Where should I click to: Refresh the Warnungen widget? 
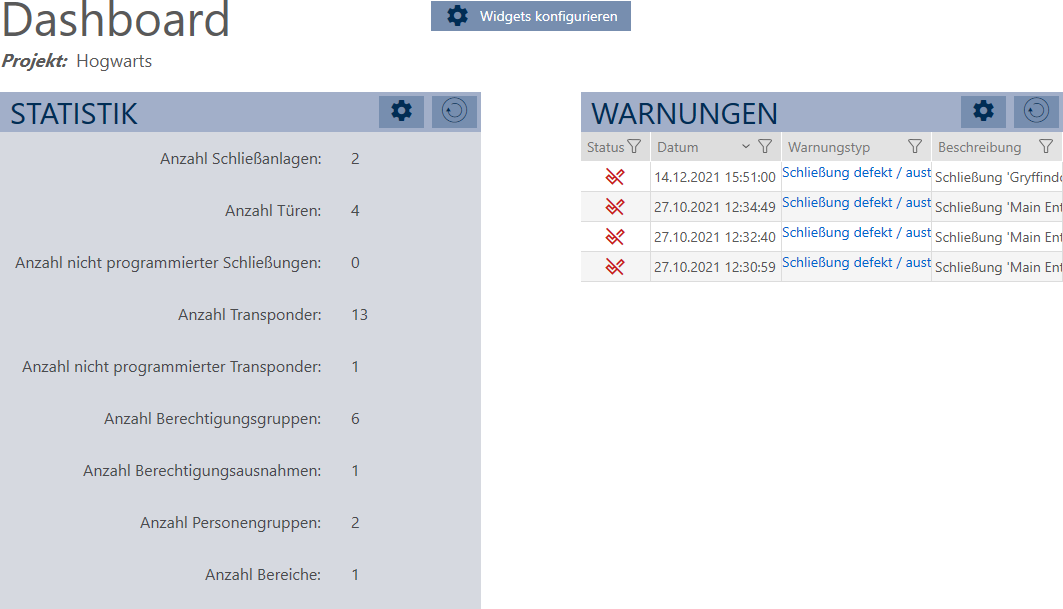point(1037,112)
